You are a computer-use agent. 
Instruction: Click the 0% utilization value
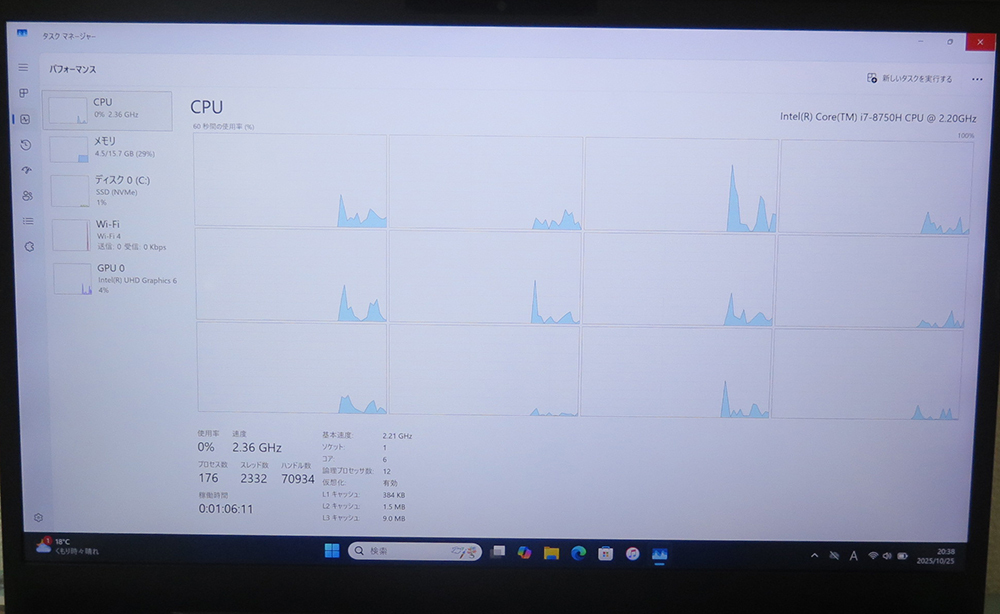tap(205, 447)
